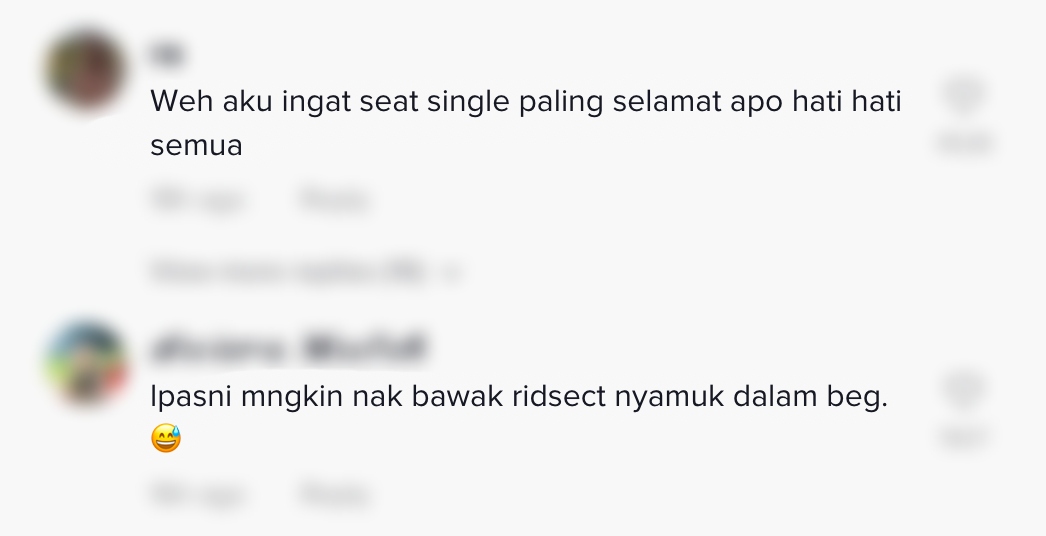
Task: Expand 'View more replies' under first comment
Action: point(289,271)
